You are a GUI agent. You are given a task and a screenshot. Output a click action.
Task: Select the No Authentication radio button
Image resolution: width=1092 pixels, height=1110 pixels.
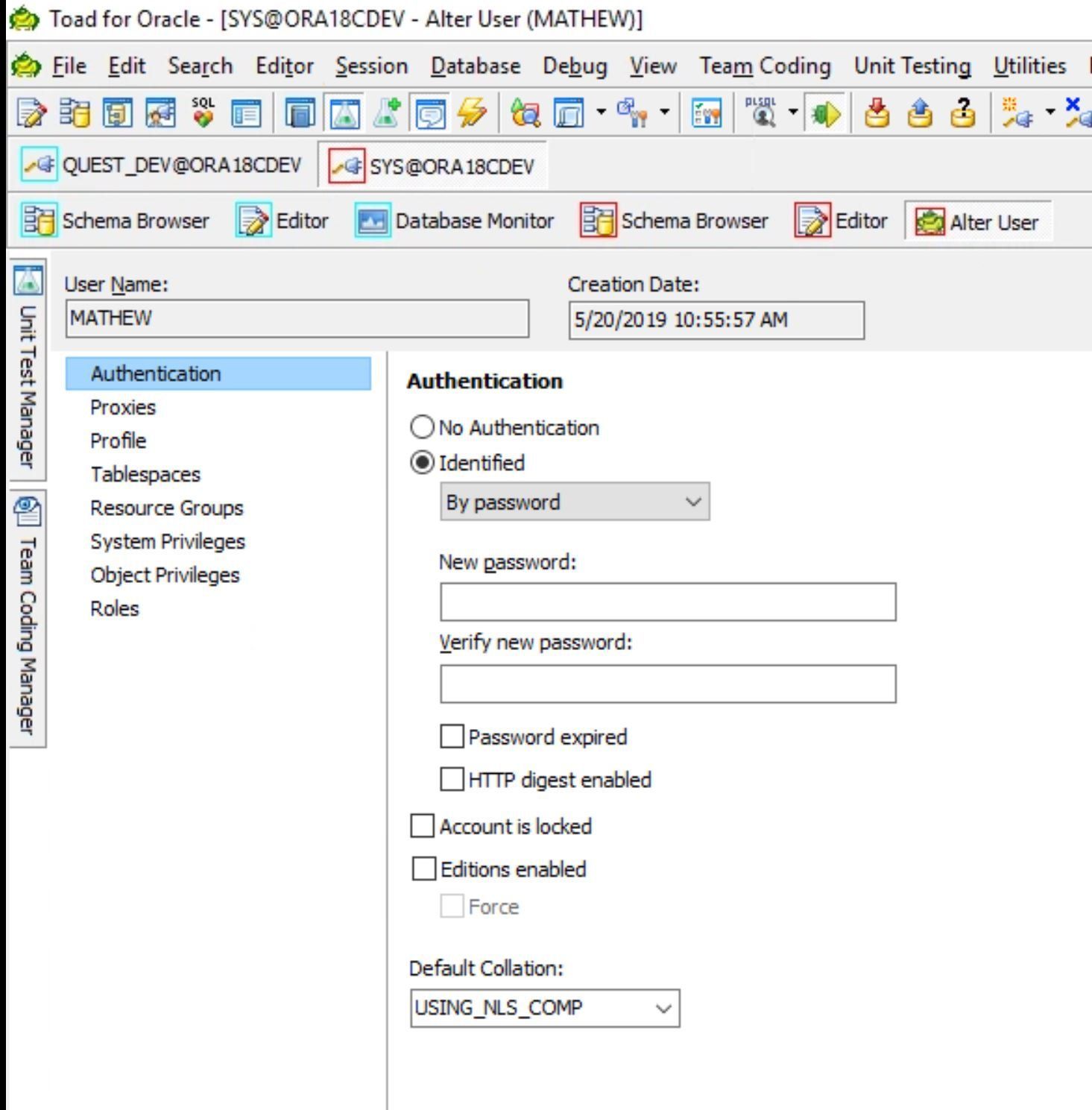click(422, 427)
